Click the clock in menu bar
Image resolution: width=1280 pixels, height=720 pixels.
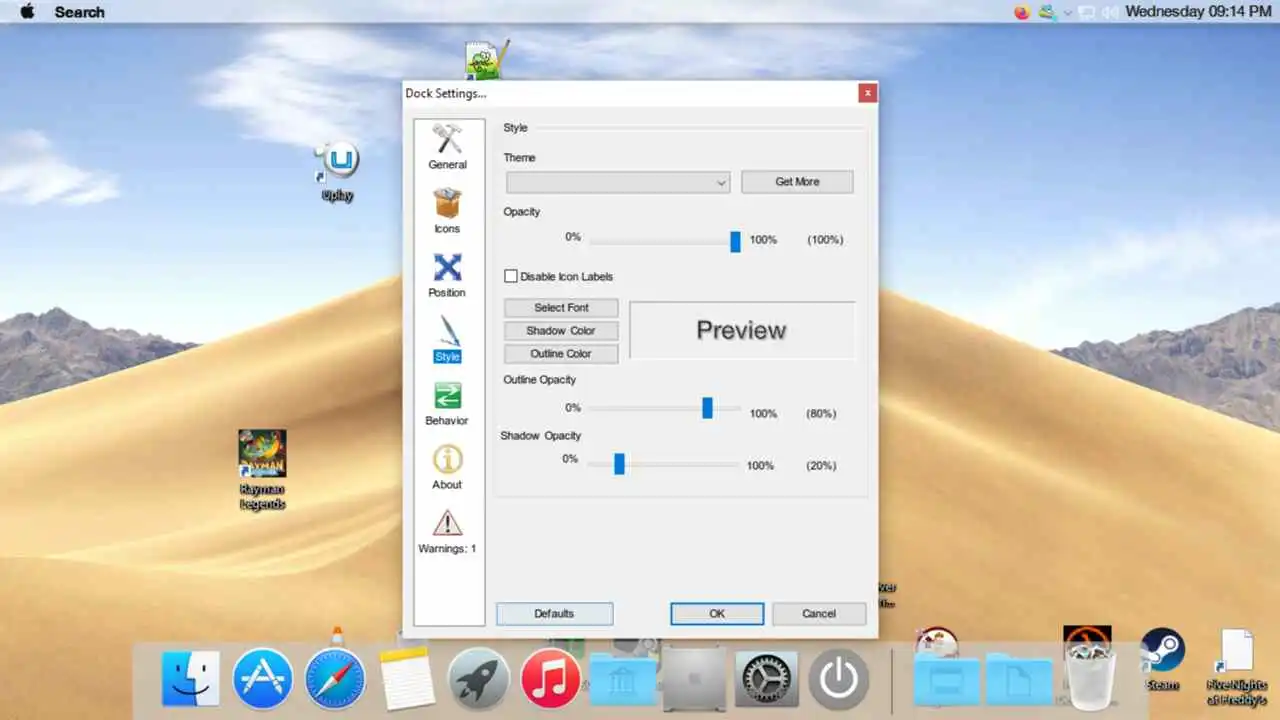(1198, 12)
